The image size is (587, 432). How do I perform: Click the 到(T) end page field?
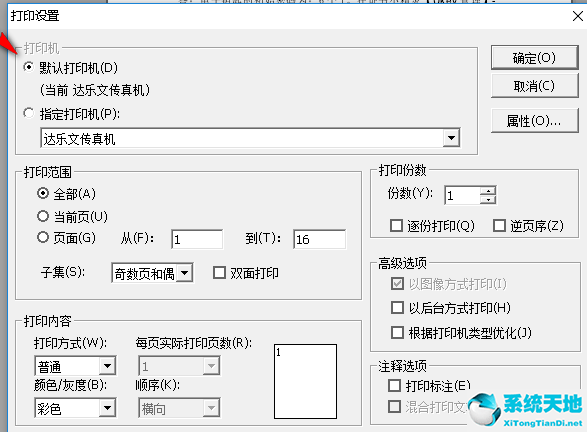320,239
